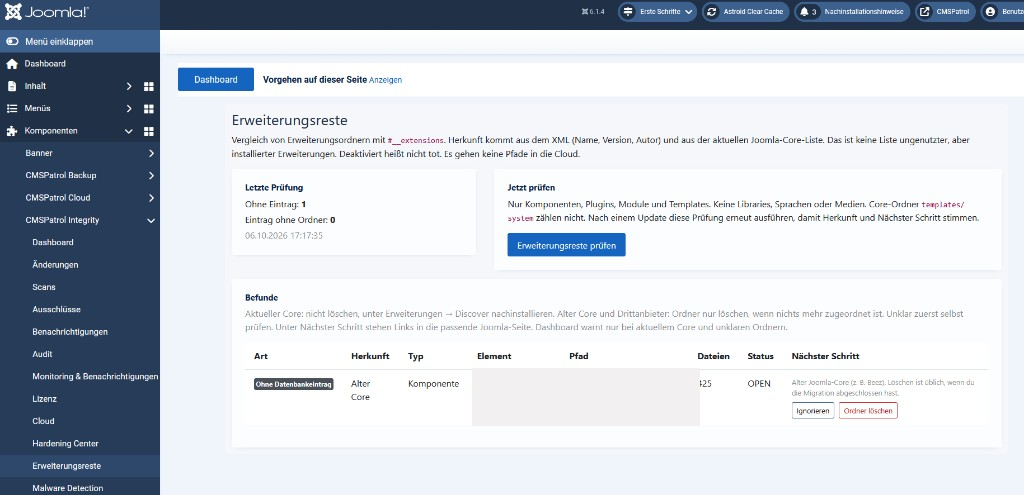Open the Erste Schritte dropdown
This screenshot has width=1024, height=495.
(657, 12)
